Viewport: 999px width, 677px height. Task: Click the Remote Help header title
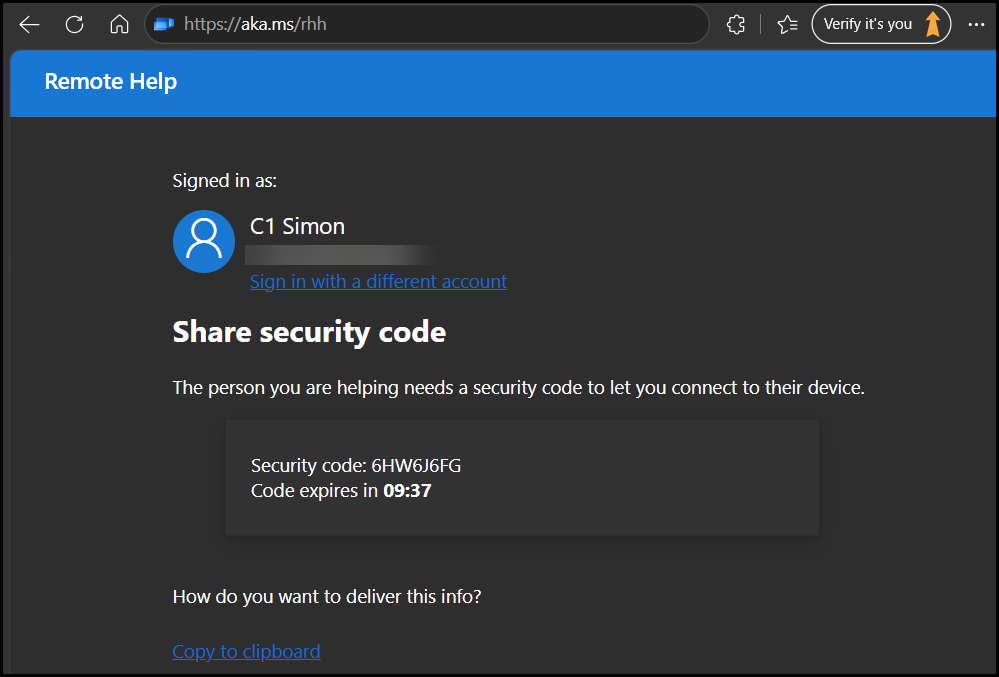click(x=111, y=82)
